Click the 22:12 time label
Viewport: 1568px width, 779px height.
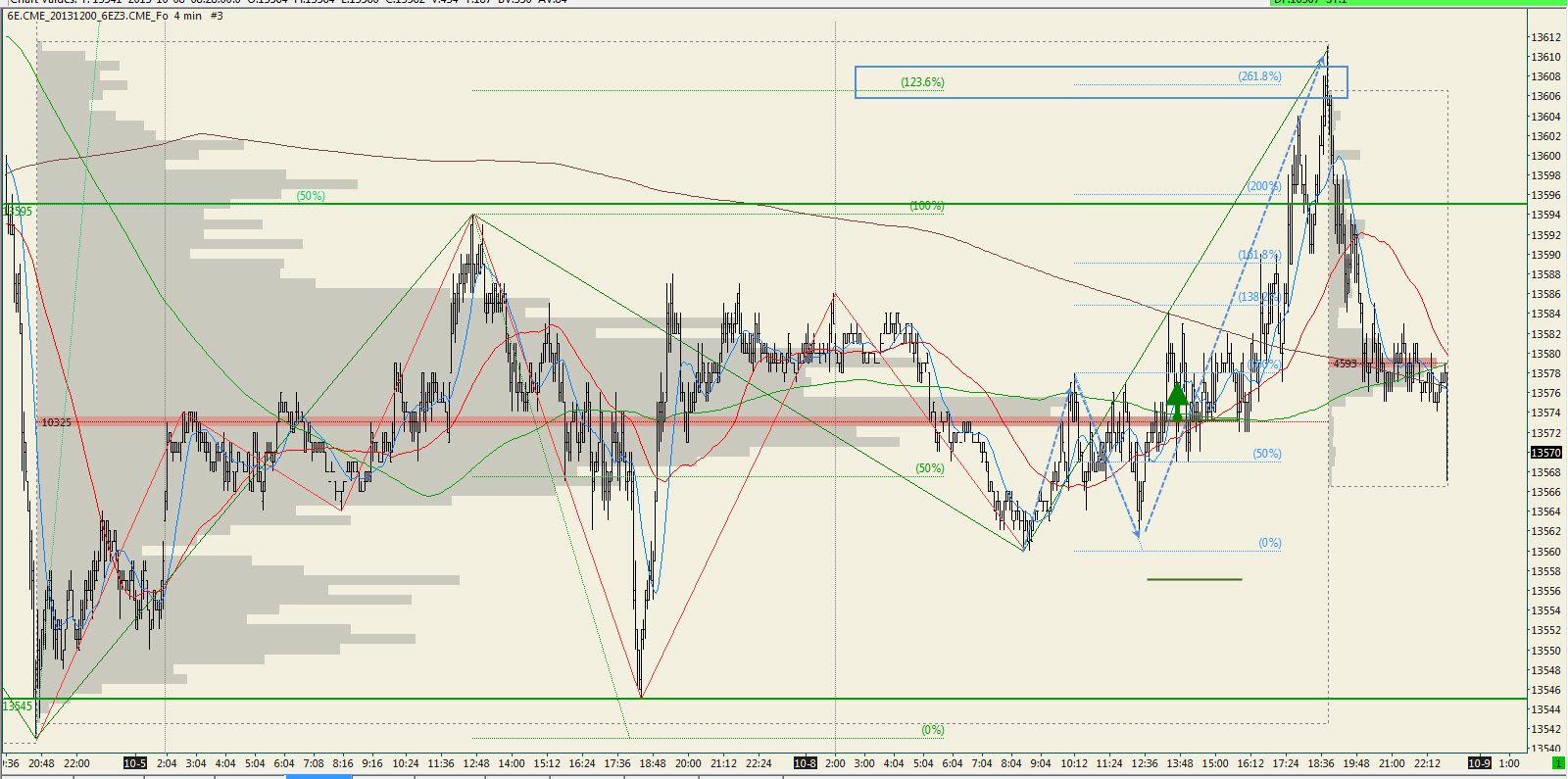(1427, 763)
